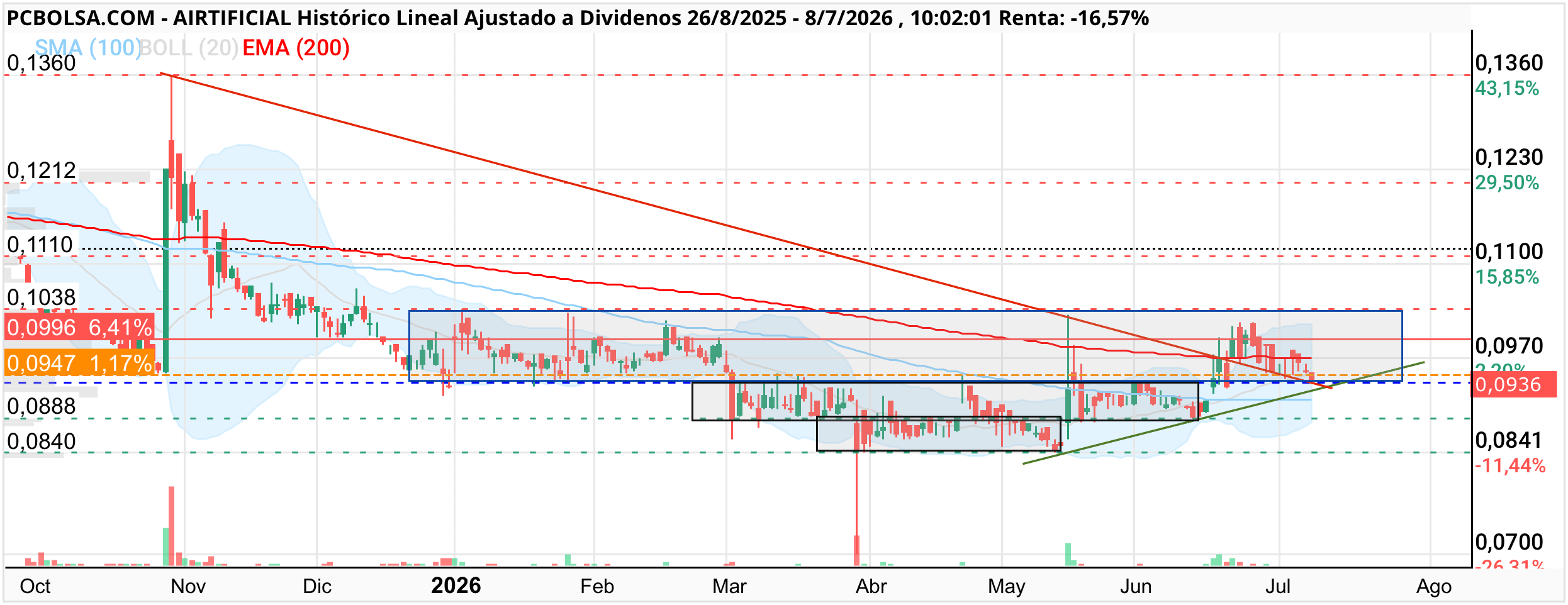Select the red 0,0996 6,41% level label
The width and height of the screenshot is (1568, 605).
[79, 327]
